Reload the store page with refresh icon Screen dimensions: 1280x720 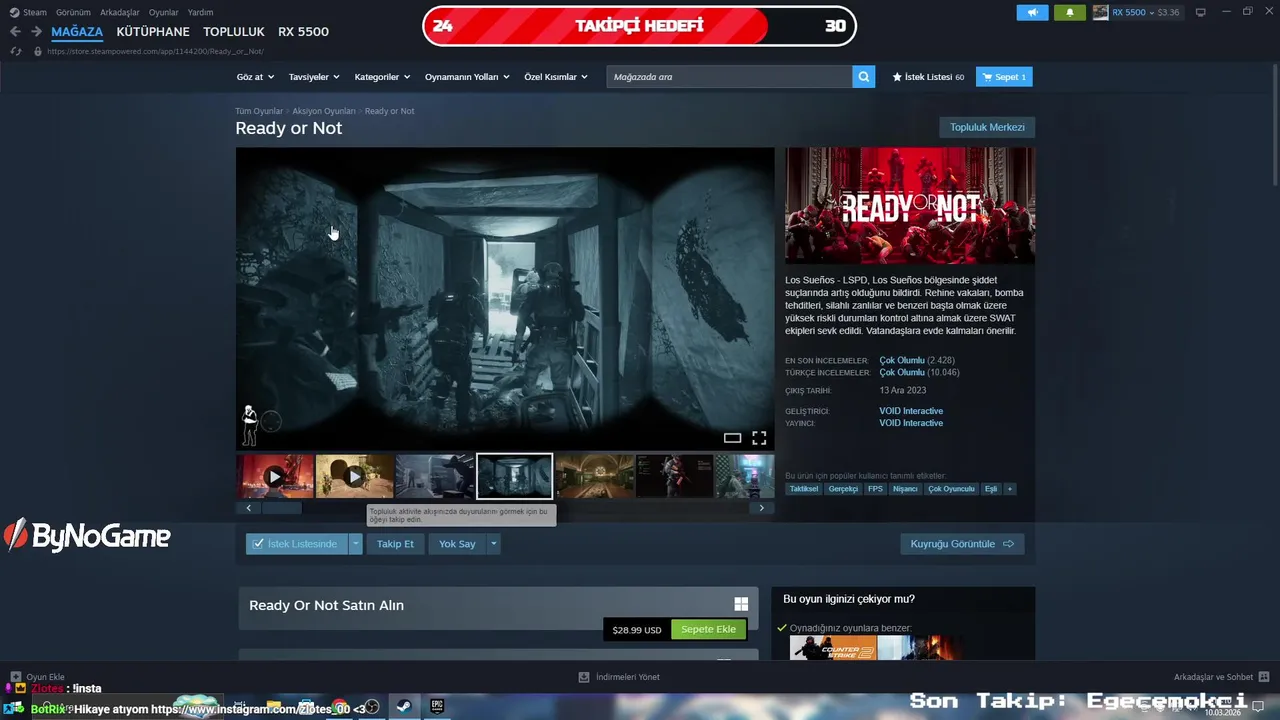(x=15, y=51)
